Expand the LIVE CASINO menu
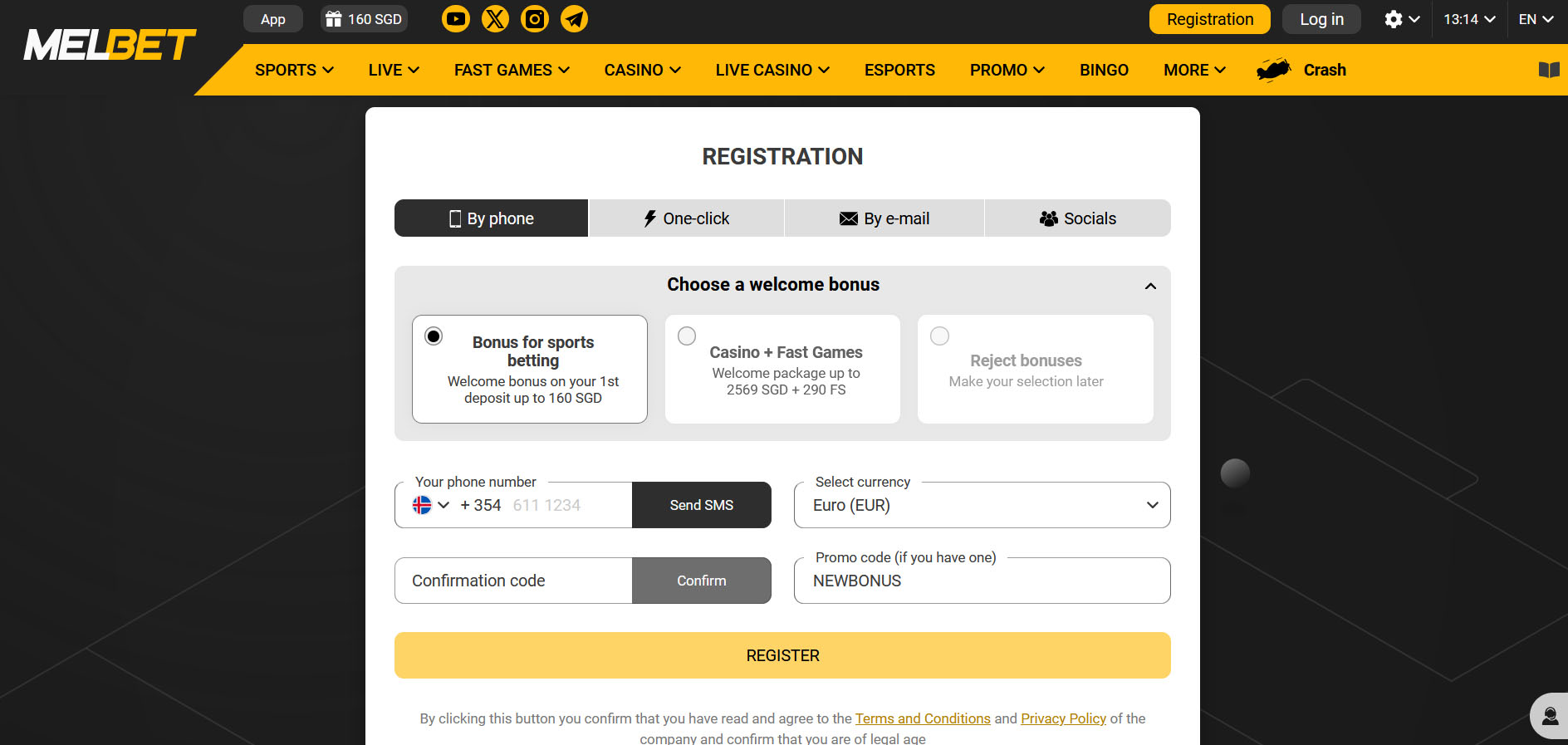This screenshot has width=1568, height=745. tap(772, 70)
